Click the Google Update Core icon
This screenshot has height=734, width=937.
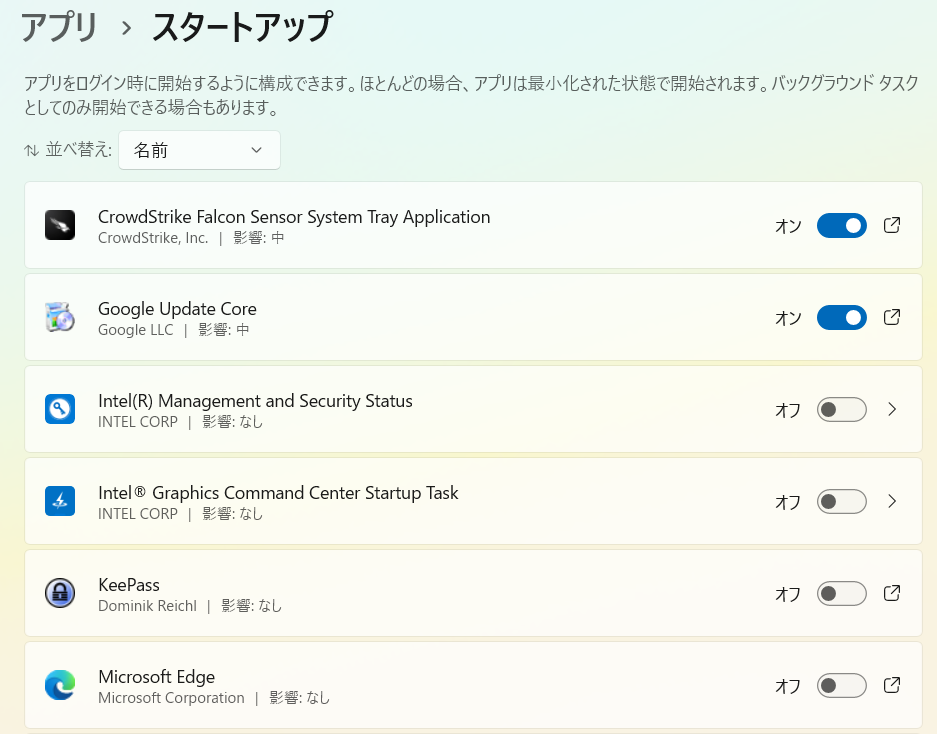coord(60,317)
